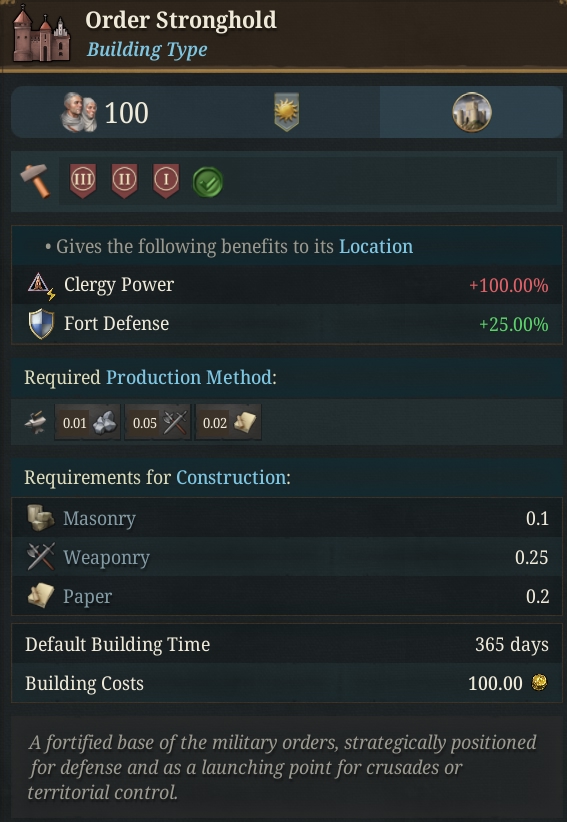
Task: Click the Clergy Power modifier icon
Action: click(x=41, y=285)
